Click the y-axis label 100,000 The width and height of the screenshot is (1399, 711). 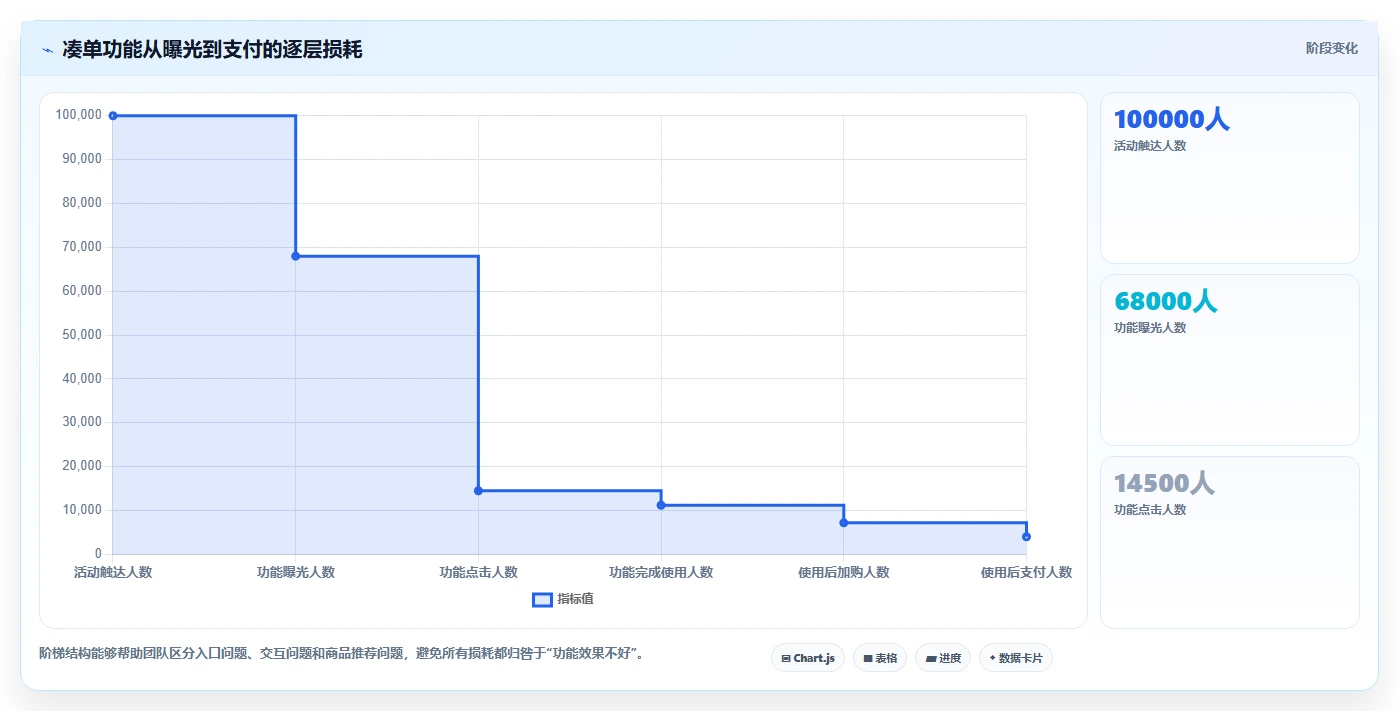[x=79, y=115]
